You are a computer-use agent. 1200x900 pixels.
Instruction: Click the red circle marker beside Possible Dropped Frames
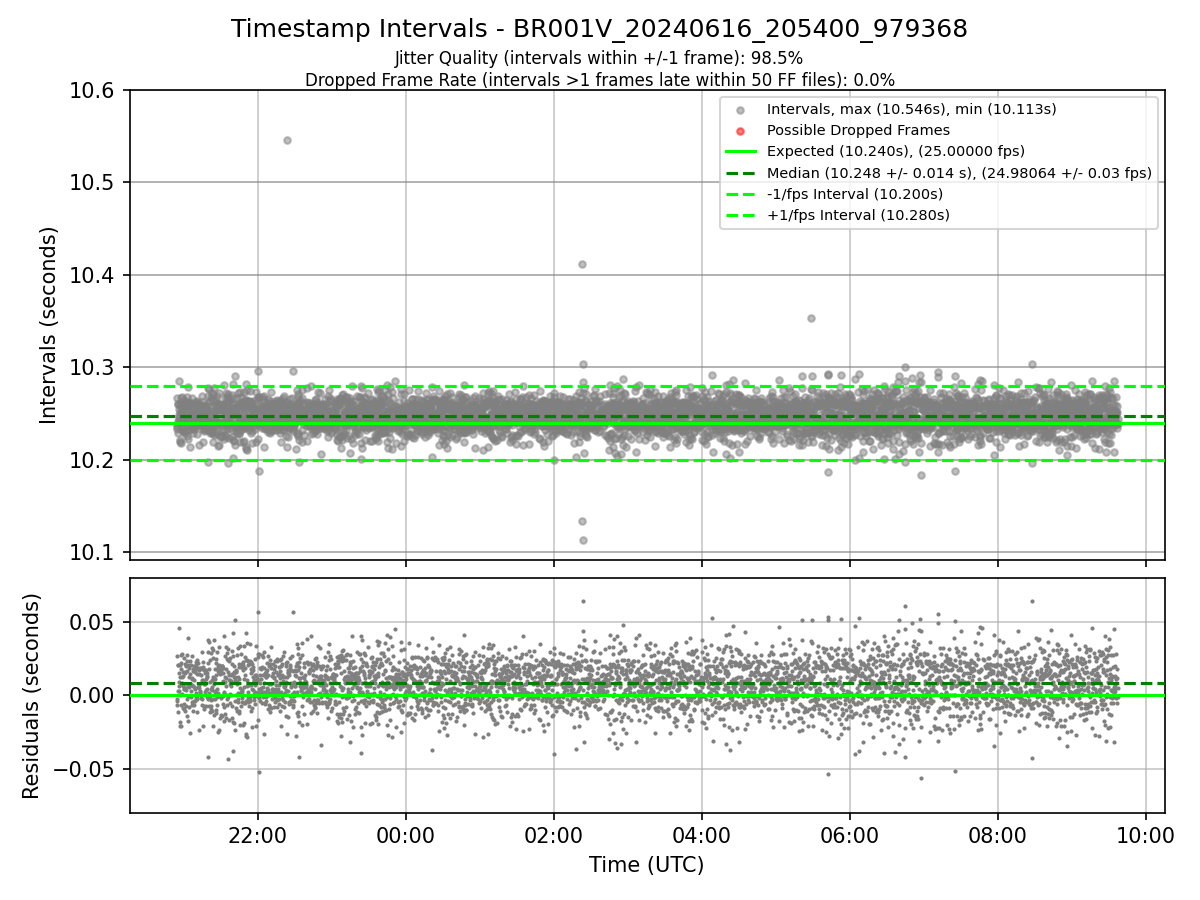[740, 131]
